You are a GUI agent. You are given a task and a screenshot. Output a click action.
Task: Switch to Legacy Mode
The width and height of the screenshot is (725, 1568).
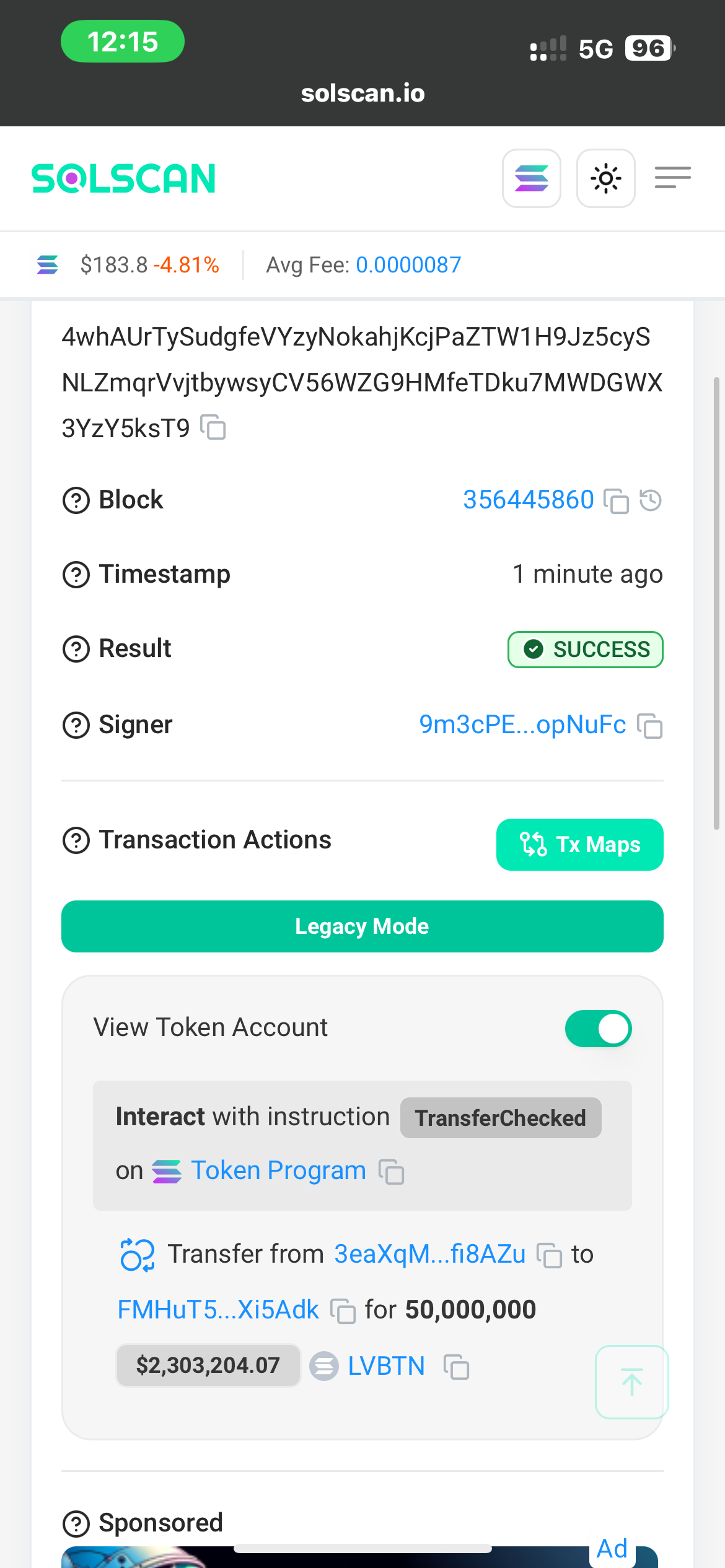pyautogui.click(x=362, y=926)
